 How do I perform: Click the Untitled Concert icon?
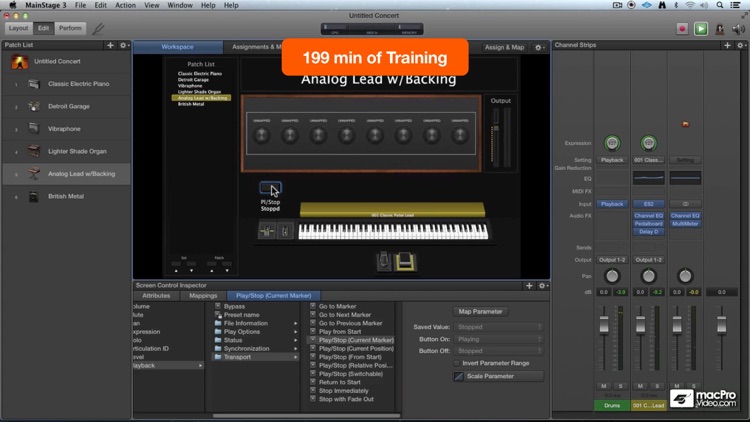coord(20,62)
